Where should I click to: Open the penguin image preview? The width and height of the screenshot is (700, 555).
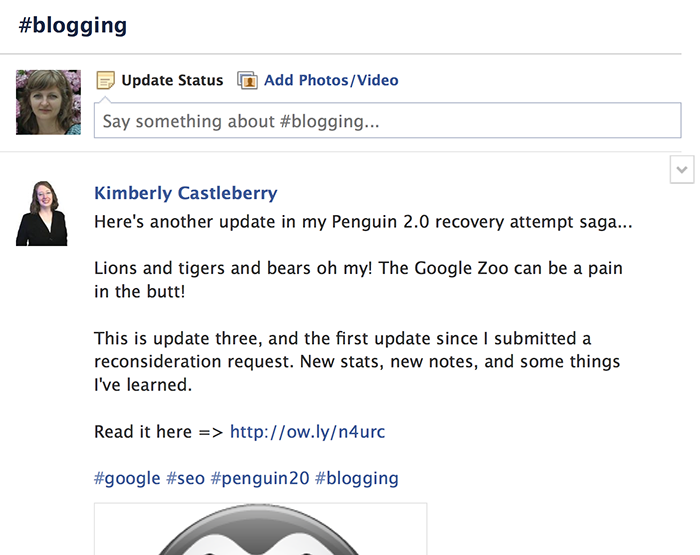[260, 530]
